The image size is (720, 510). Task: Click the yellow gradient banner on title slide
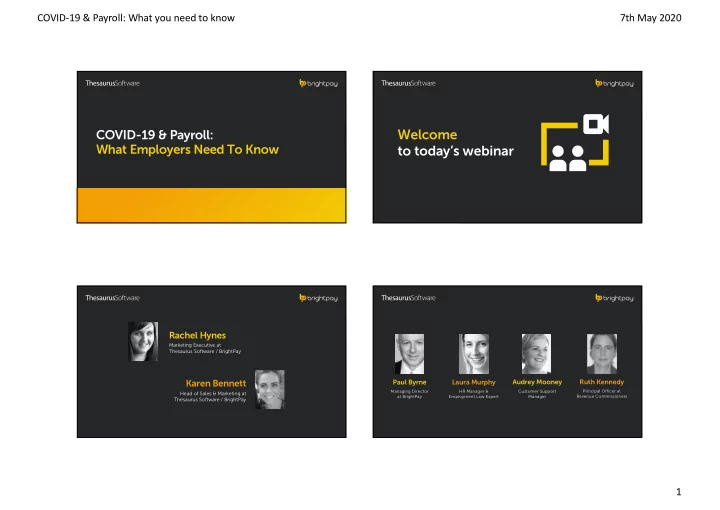pos(211,205)
